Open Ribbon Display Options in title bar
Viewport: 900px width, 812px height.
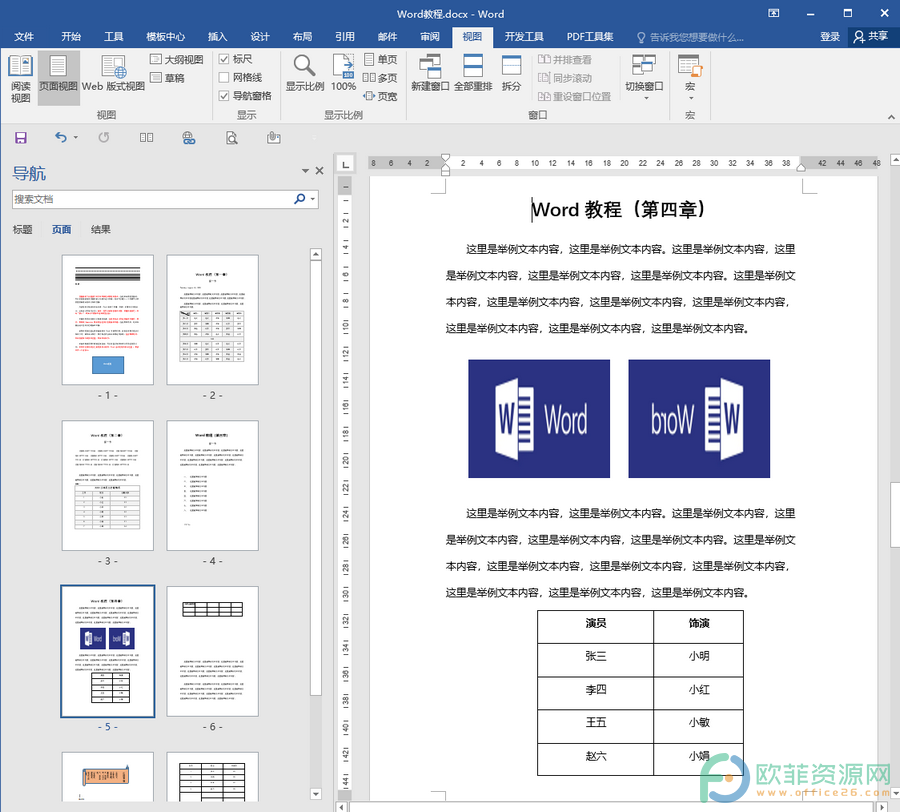click(x=774, y=14)
